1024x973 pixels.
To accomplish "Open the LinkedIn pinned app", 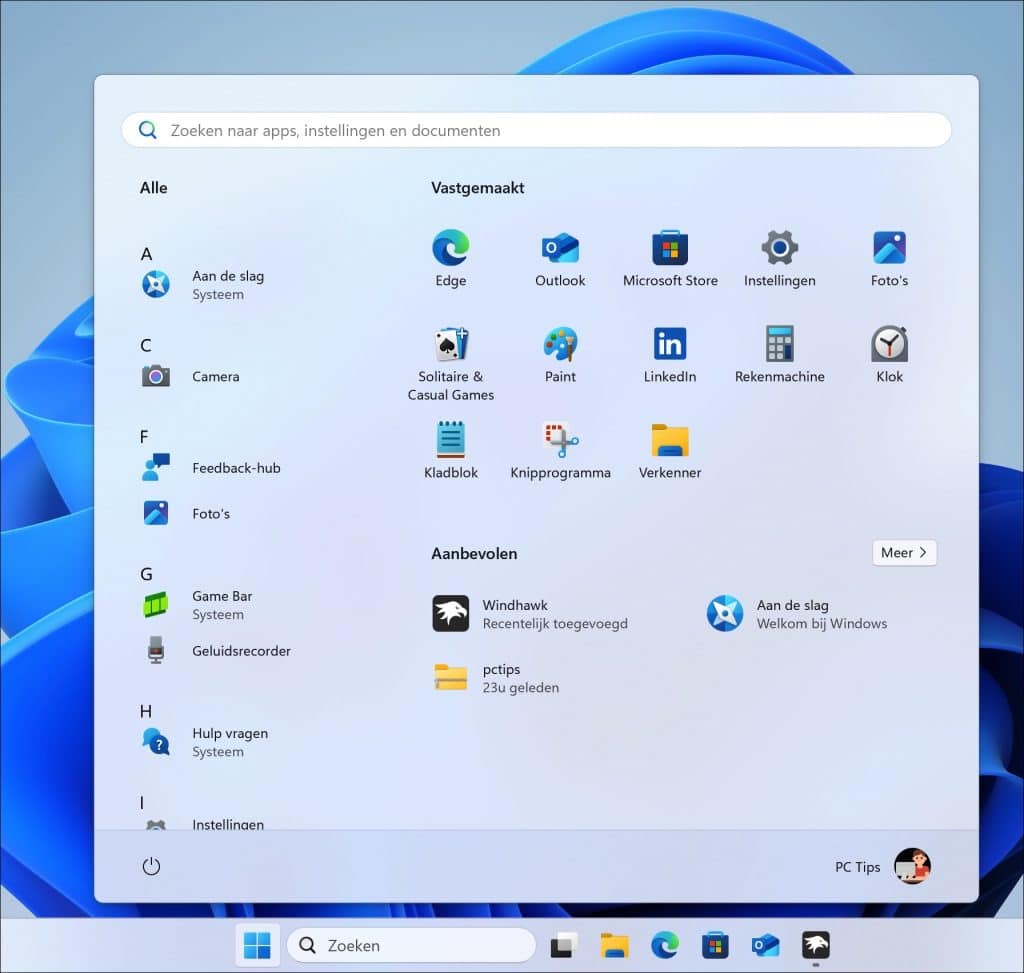I will (670, 354).
